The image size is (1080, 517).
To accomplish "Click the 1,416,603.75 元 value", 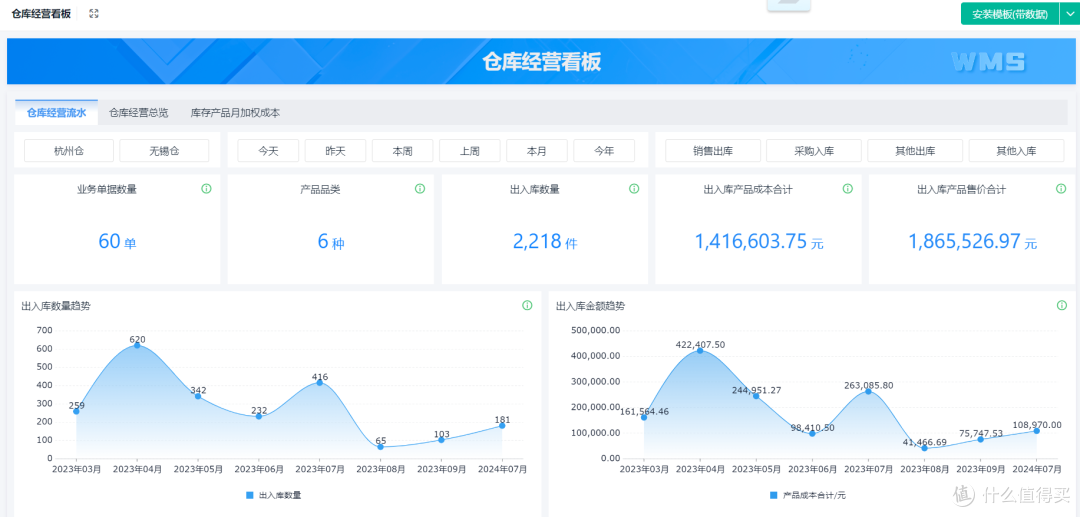I will (758, 241).
